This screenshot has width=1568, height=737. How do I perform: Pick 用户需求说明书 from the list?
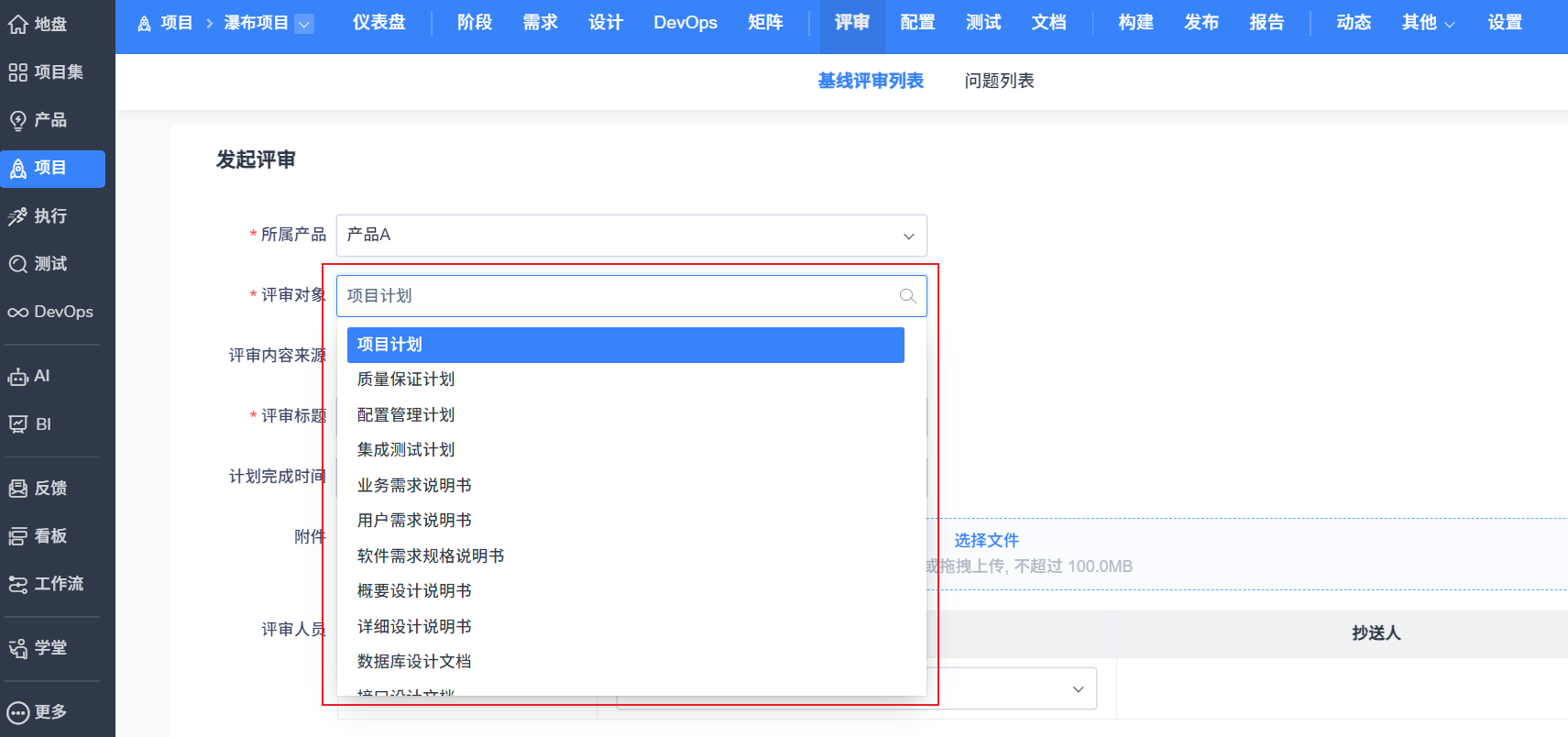click(x=626, y=521)
